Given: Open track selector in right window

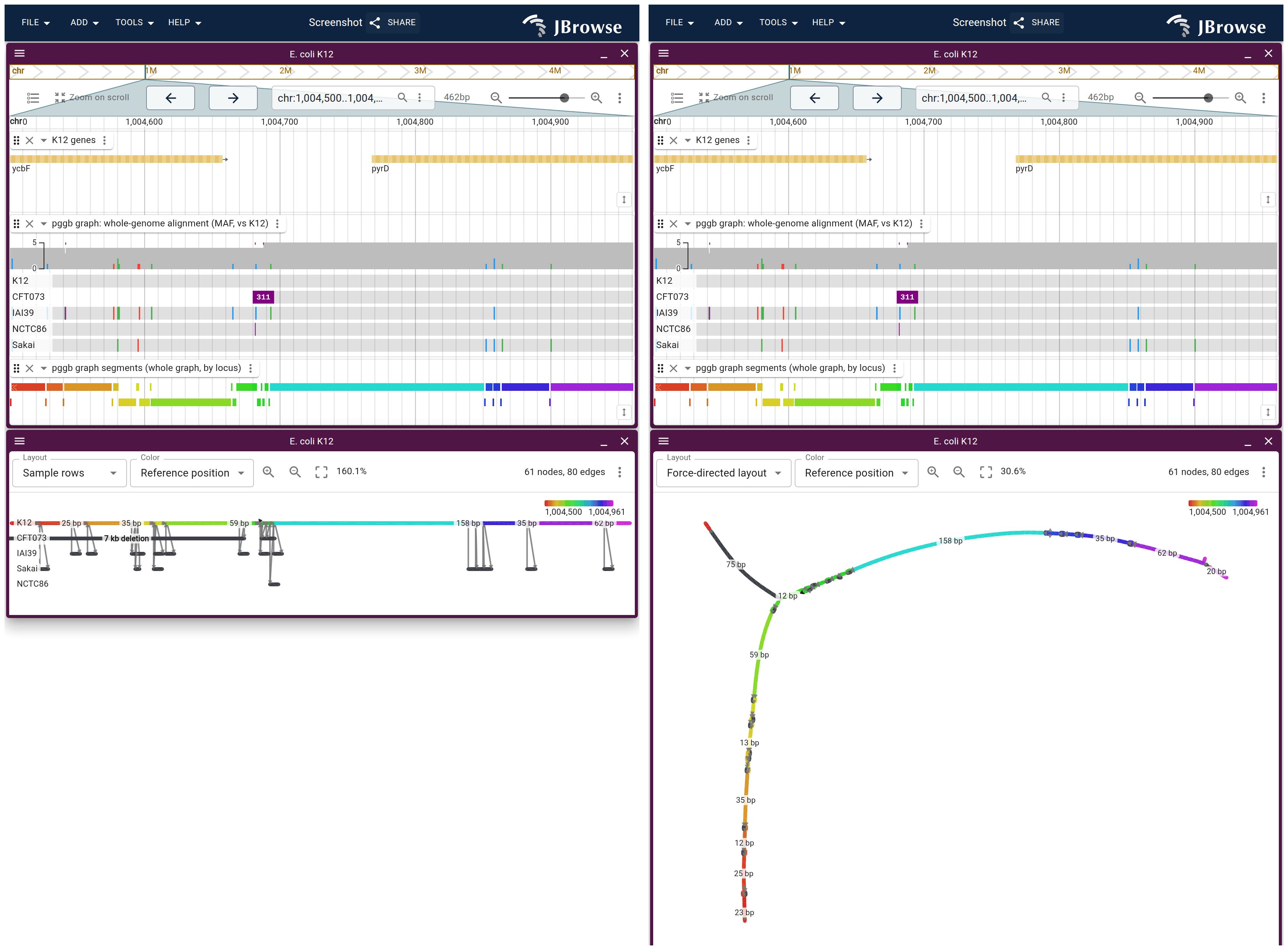Looking at the screenshot, I should pos(677,98).
